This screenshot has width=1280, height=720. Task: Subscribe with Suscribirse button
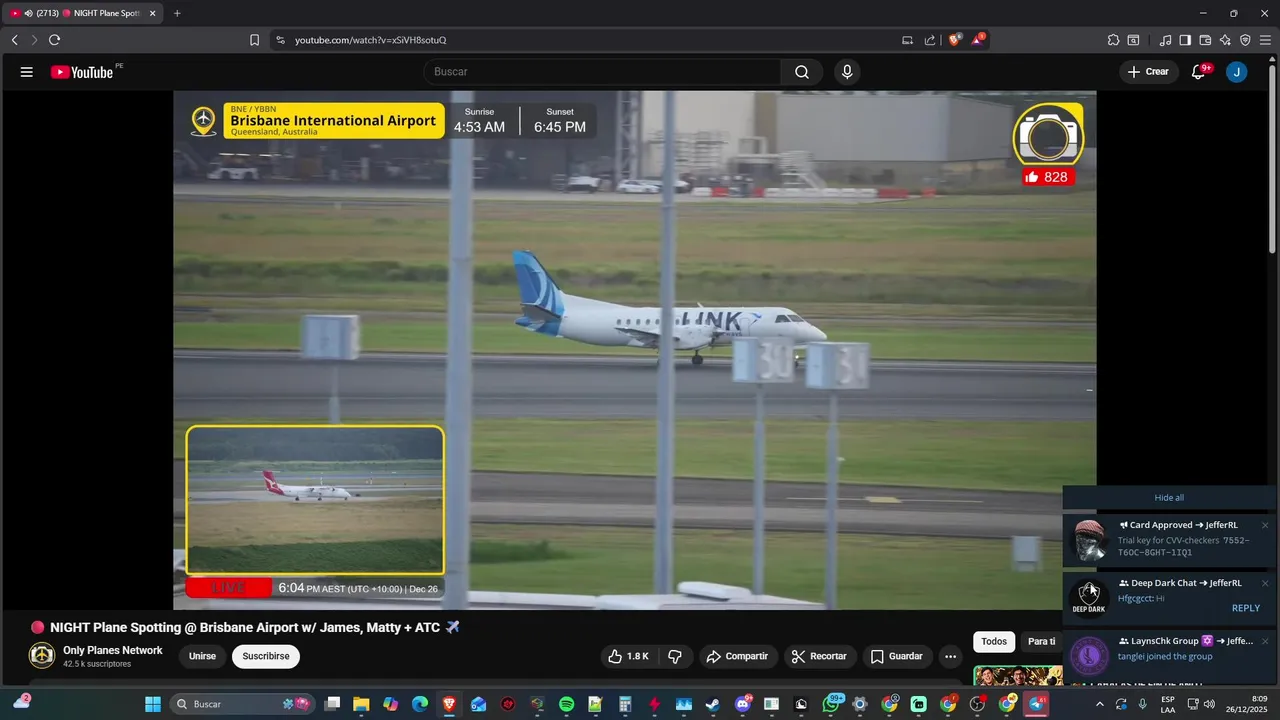point(266,656)
